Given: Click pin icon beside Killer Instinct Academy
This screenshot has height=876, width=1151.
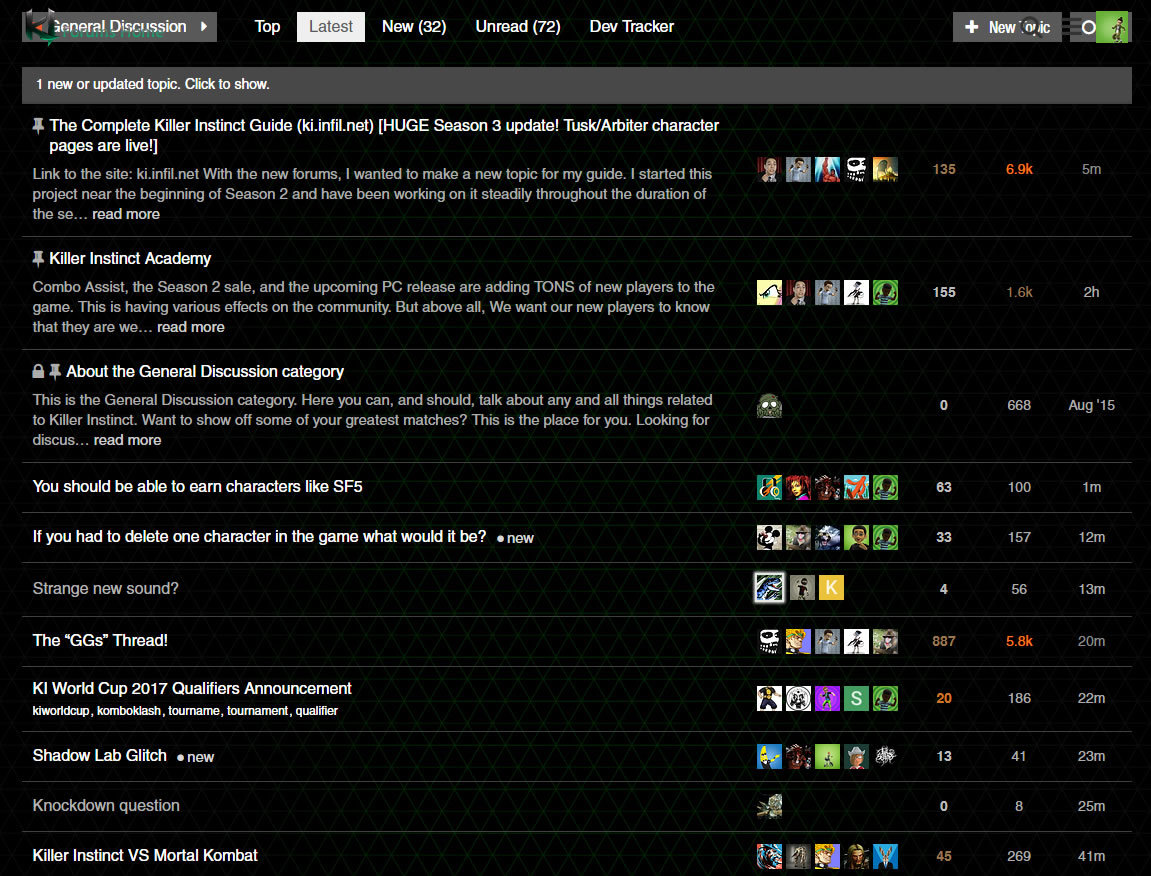Looking at the screenshot, I should point(38,258).
